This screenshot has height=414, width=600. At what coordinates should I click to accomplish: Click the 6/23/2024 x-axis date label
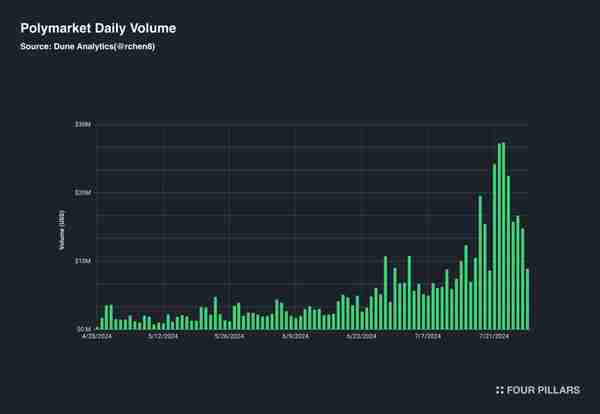[361, 336]
